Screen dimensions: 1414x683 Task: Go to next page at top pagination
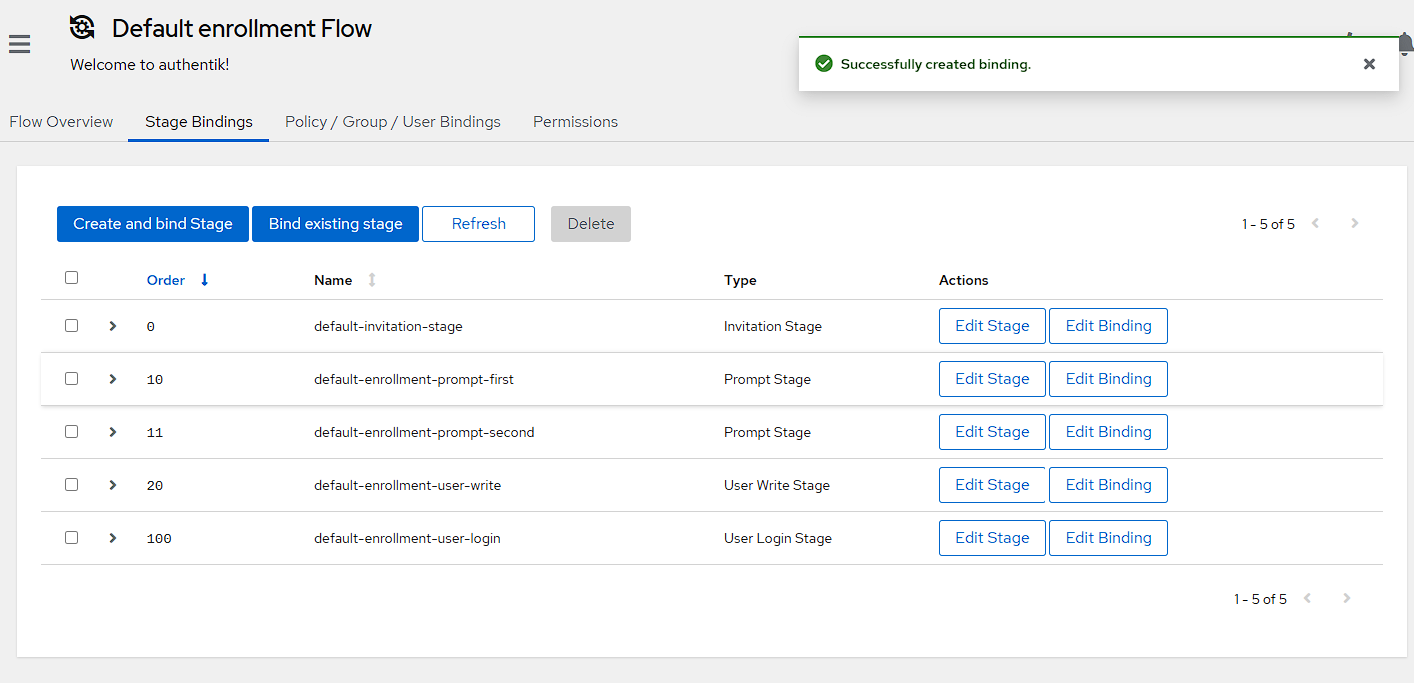pyautogui.click(x=1354, y=224)
